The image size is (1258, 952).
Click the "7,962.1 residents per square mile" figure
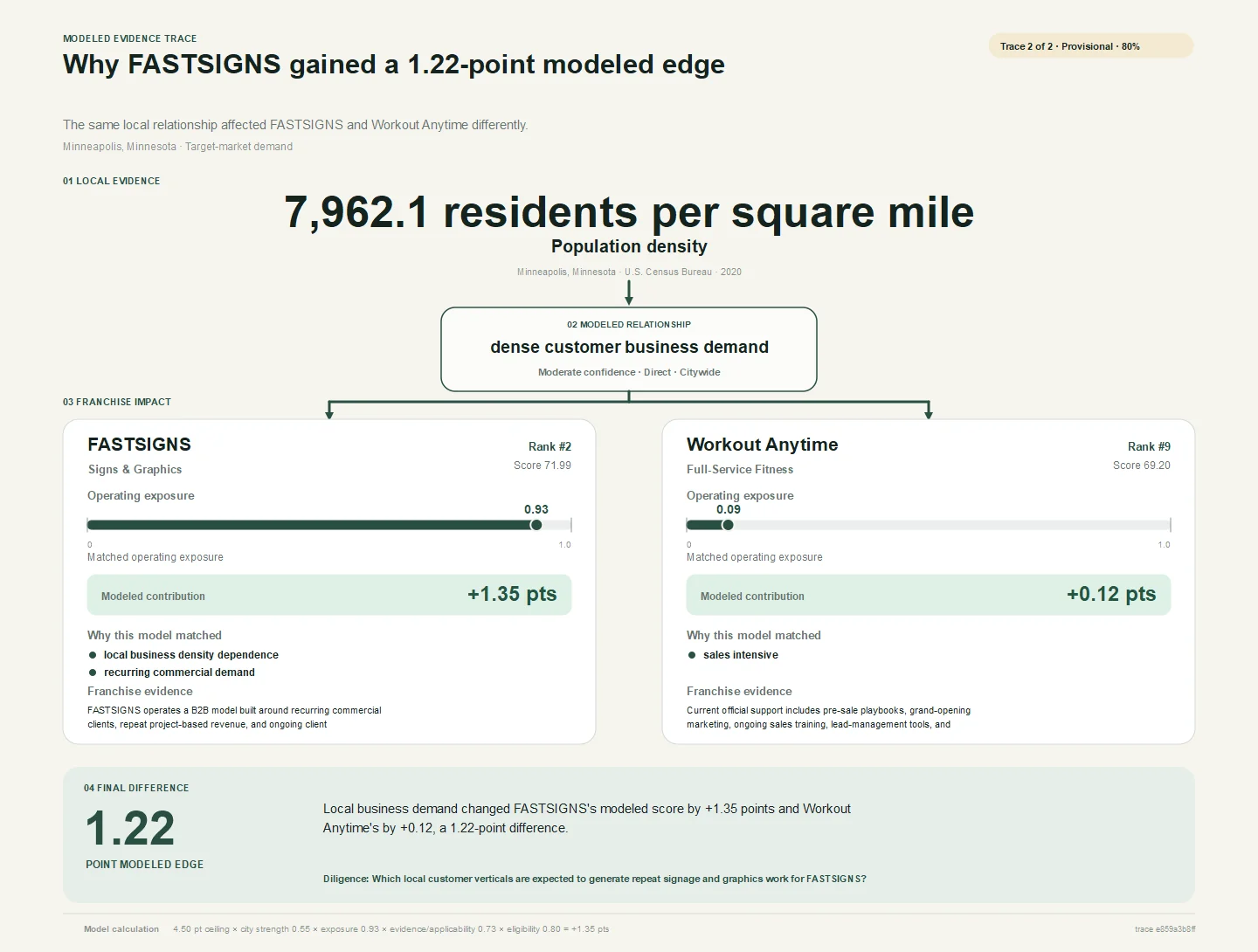tap(629, 212)
